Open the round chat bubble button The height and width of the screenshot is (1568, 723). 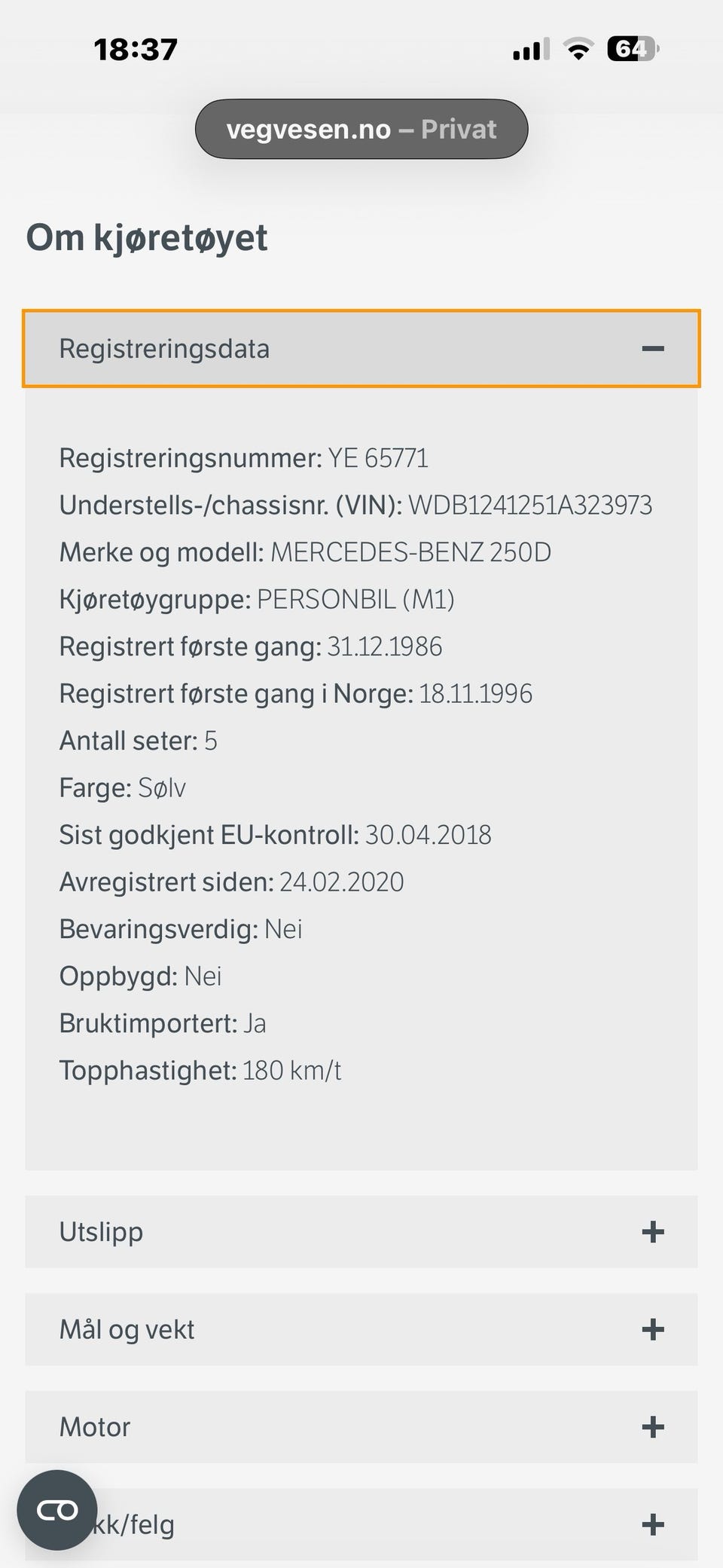coord(57,1510)
